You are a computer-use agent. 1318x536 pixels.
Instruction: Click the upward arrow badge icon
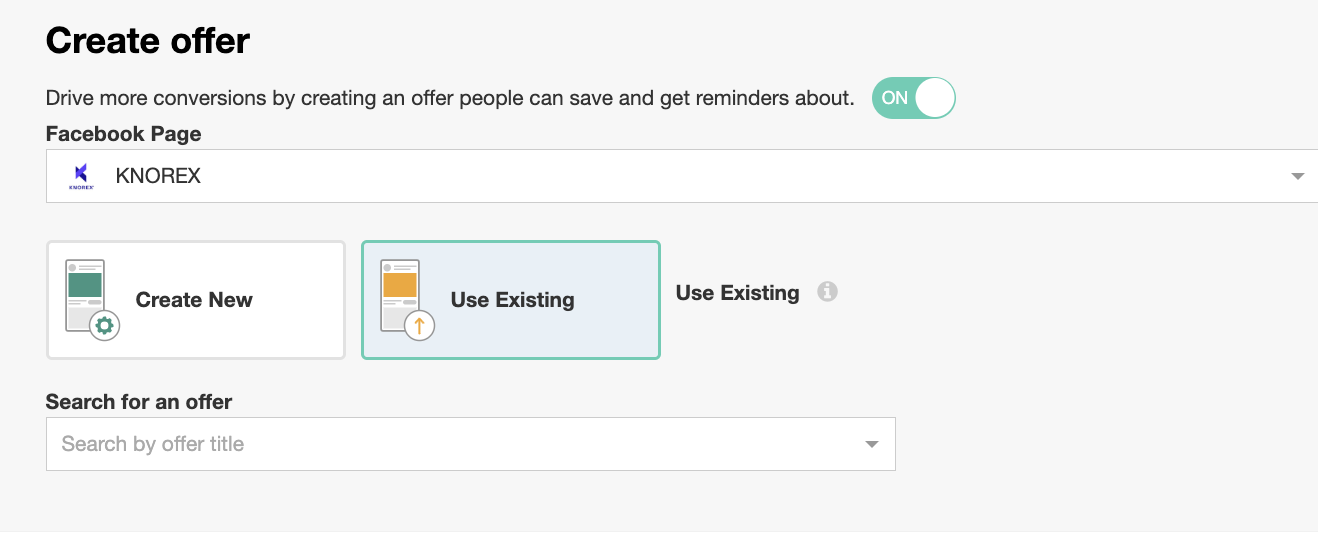(419, 326)
